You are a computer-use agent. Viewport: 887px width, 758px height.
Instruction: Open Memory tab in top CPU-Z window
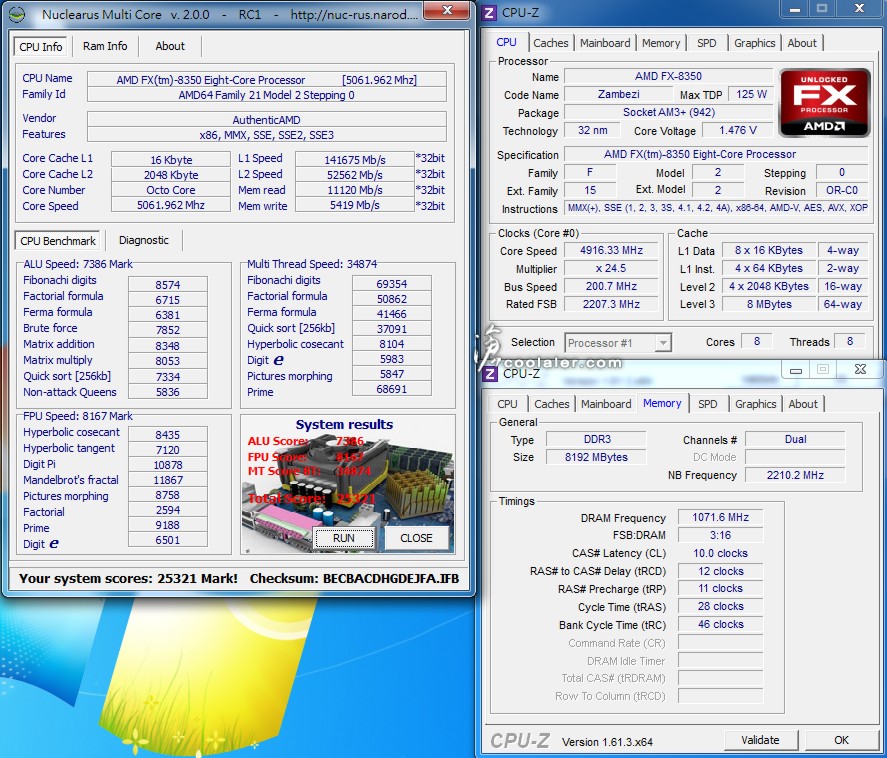[661, 43]
